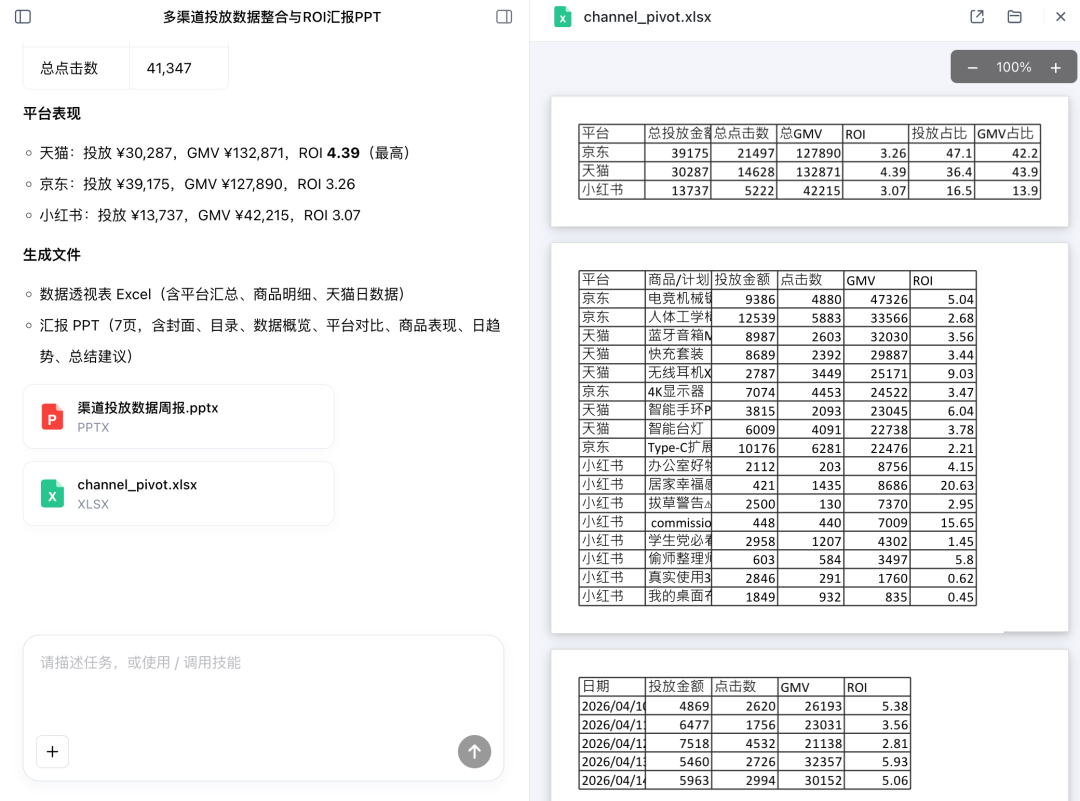Open preview in external window icon
This screenshot has height=801, width=1080.
[x=977, y=17]
